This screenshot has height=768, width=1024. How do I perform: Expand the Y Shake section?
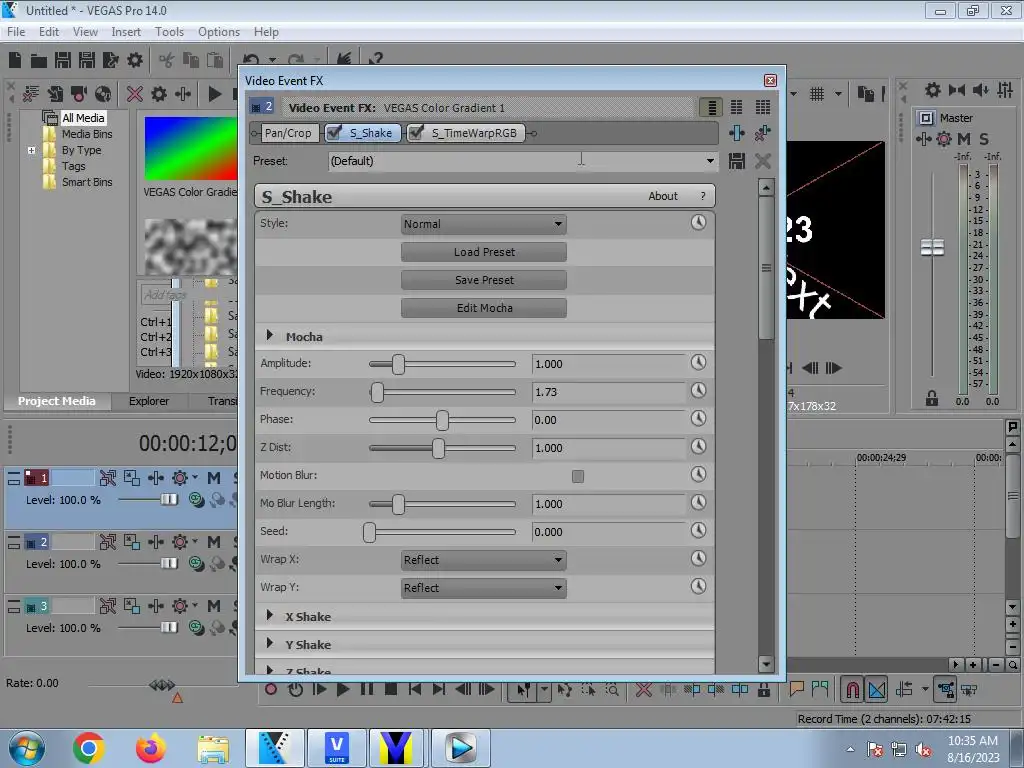pos(269,643)
